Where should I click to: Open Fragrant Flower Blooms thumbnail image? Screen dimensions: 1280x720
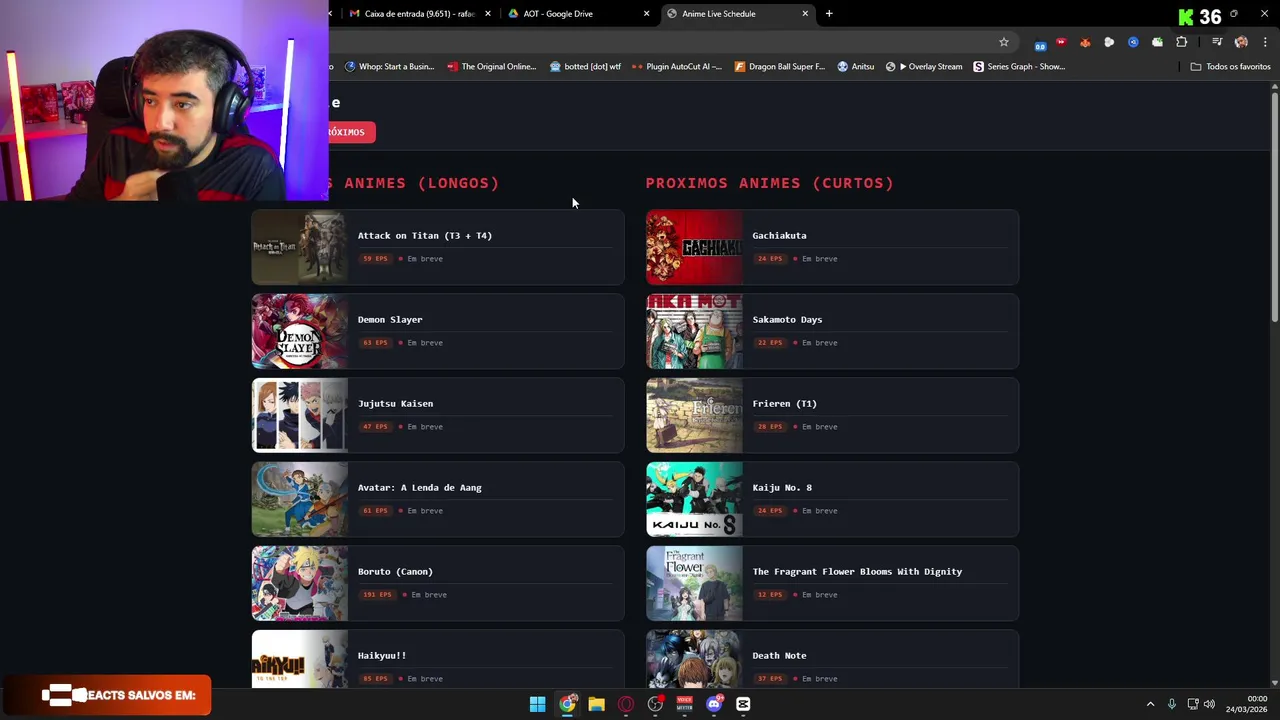pos(694,583)
